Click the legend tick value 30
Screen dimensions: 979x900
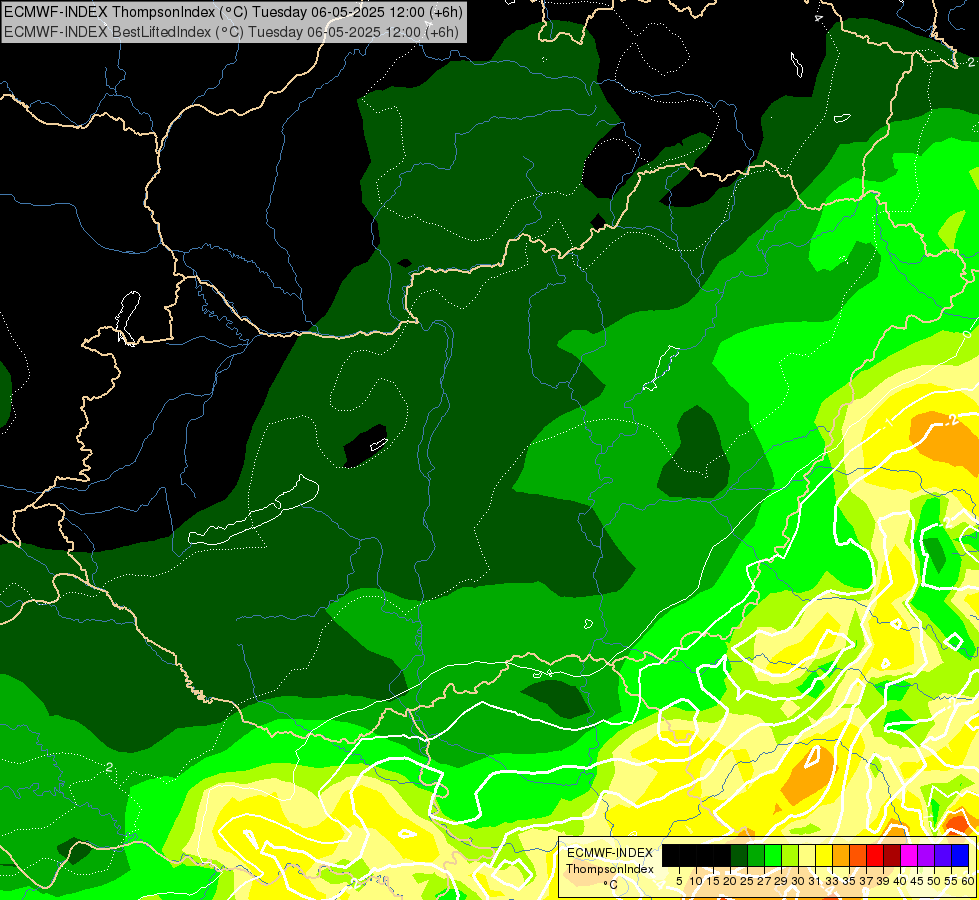(798, 881)
